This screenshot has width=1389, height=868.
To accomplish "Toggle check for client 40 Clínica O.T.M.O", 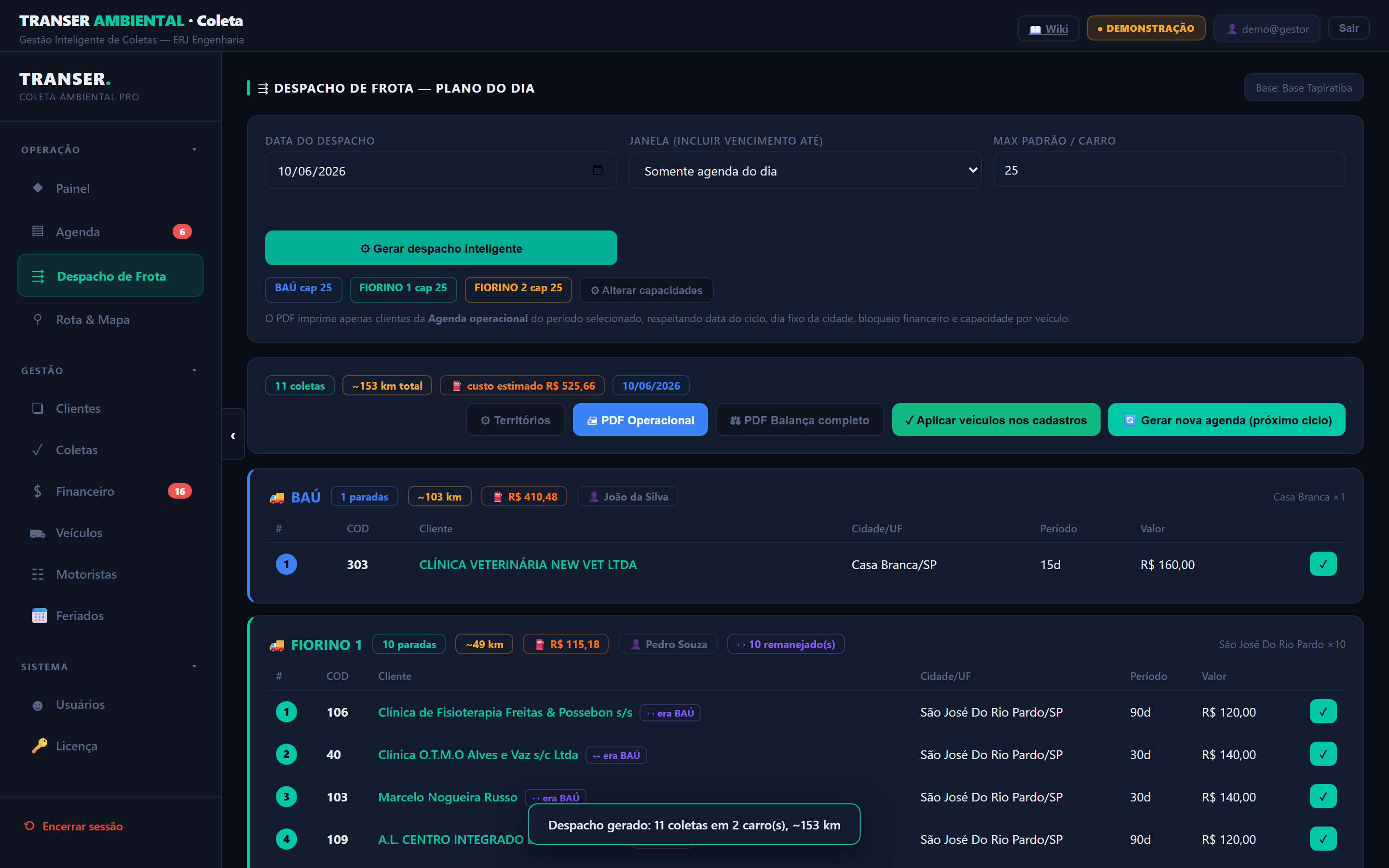I will click(x=1323, y=754).
